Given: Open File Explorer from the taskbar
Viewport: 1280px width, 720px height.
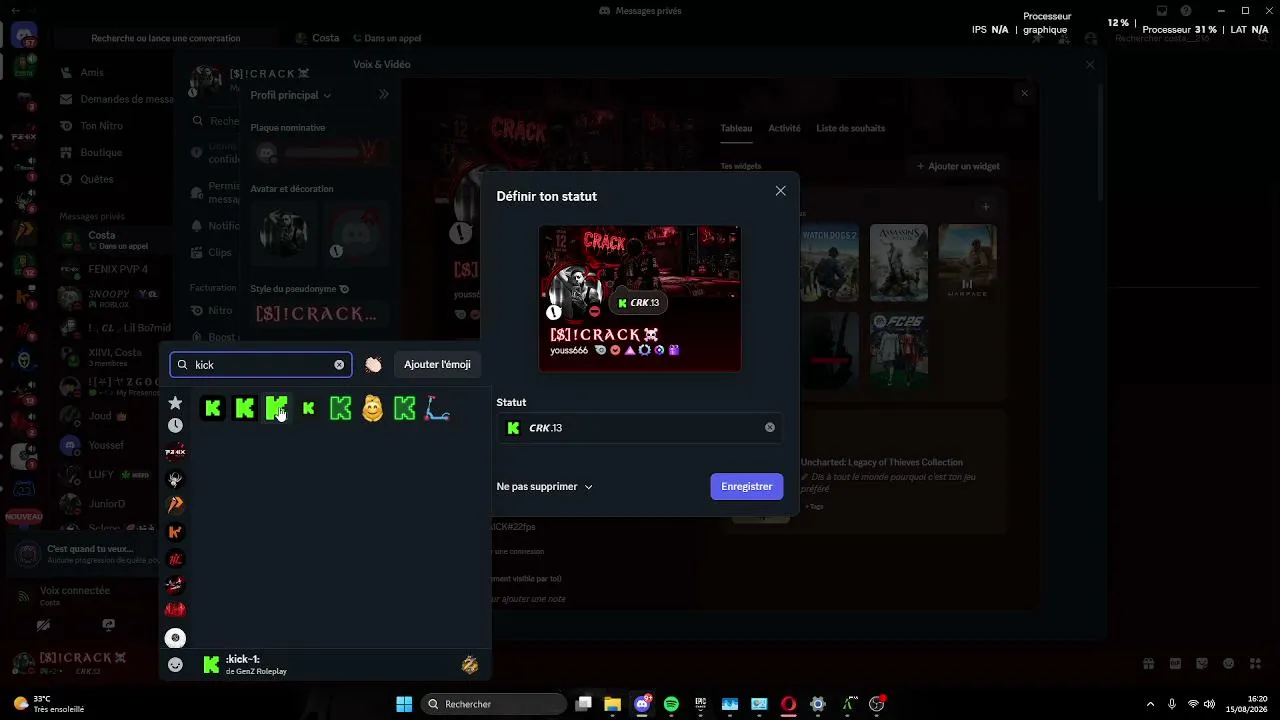Looking at the screenshot, I should coord(613,704).
